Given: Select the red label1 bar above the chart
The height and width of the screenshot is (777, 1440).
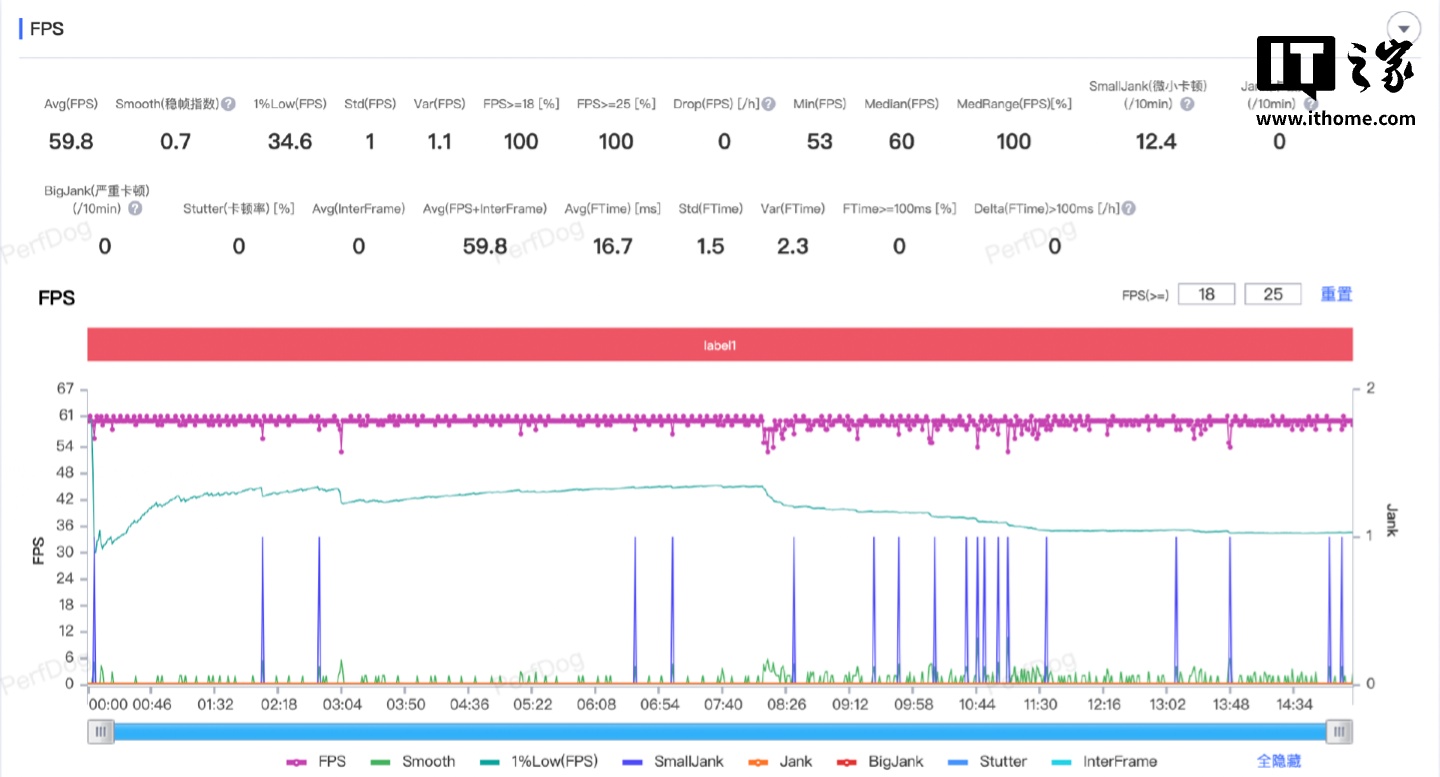Looking at the screenshot, I should (x=720, y=344).
